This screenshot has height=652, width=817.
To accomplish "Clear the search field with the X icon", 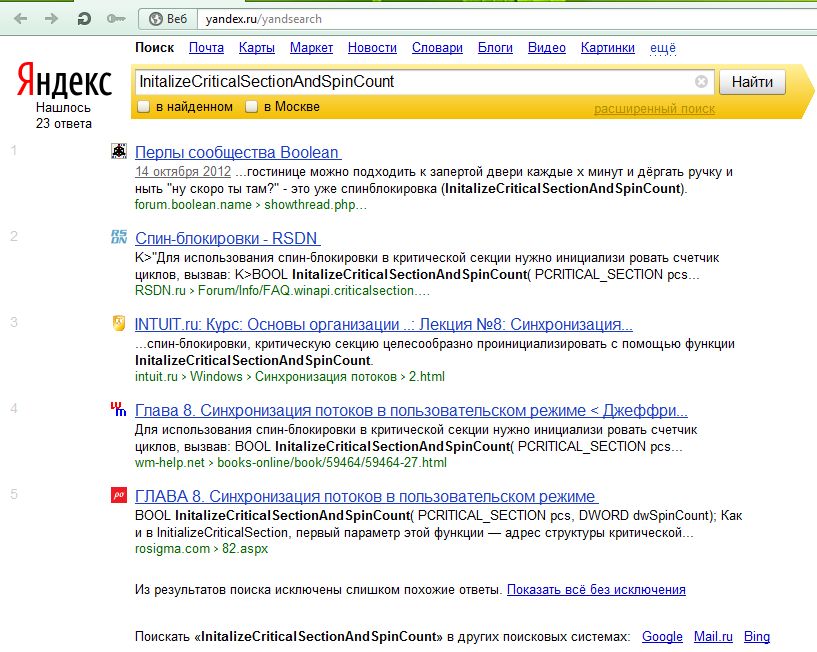I will (701, 82).
